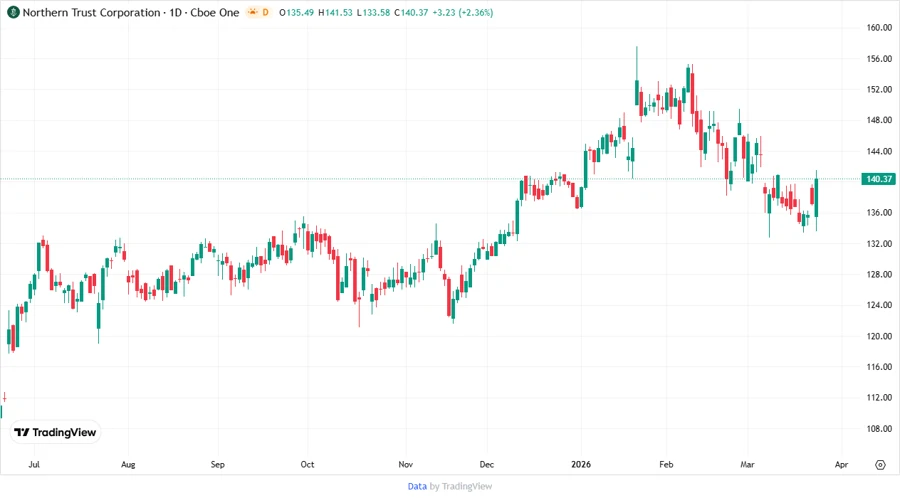Click the D badge next to the sun icon
The image size is (900, 498).
pyautogui.click(x=265, y=13)
